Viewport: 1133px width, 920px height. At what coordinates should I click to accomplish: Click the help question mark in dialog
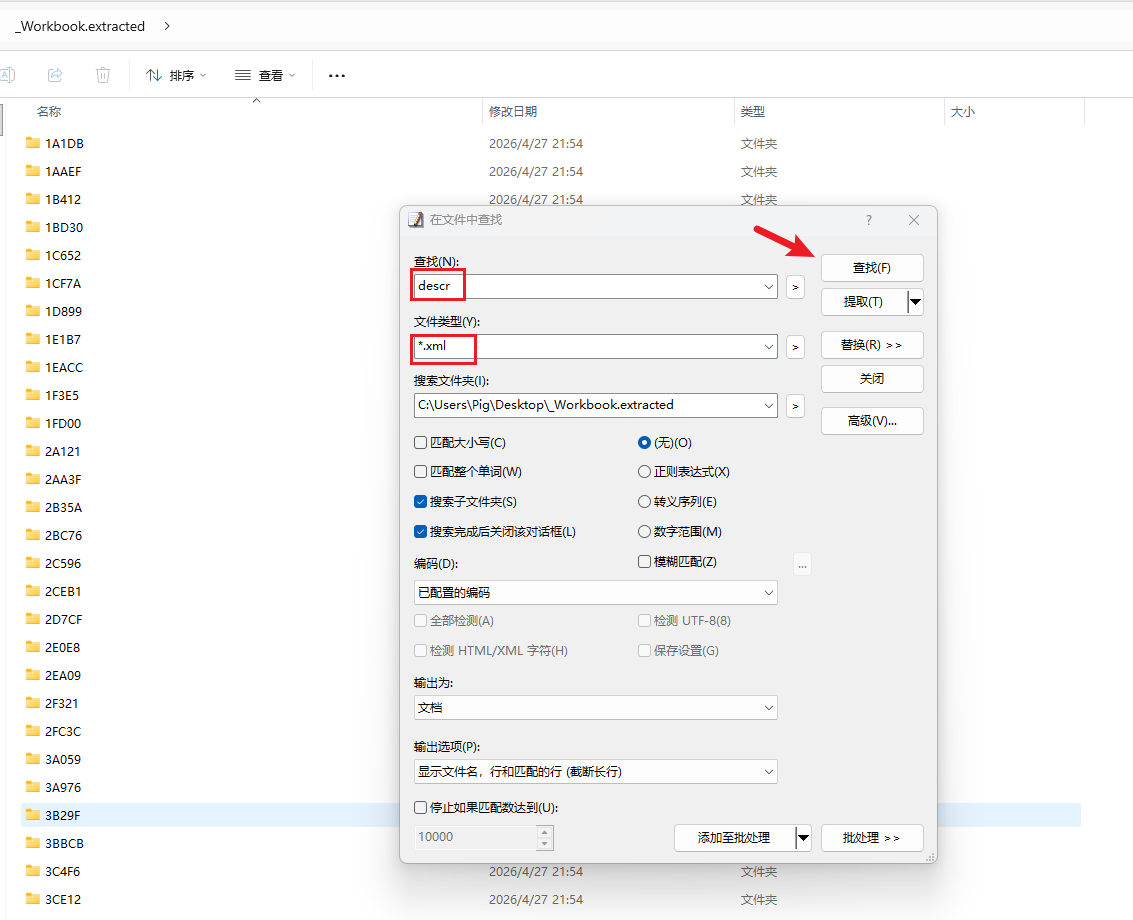(x=868, y=220)
